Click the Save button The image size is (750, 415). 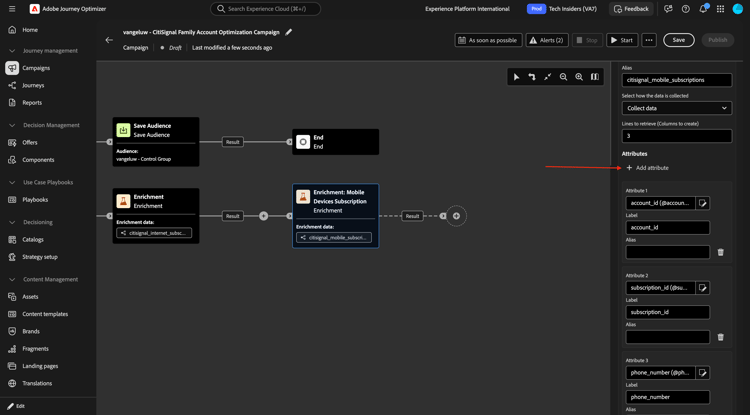[679, 40]
